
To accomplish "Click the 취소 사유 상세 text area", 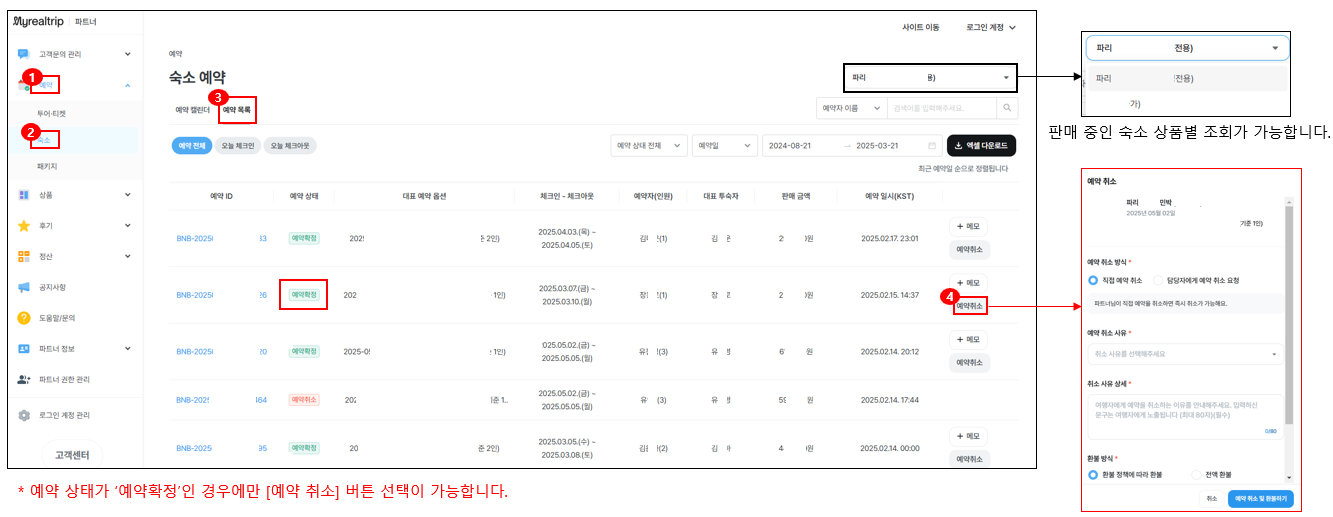I will 1184,413.
